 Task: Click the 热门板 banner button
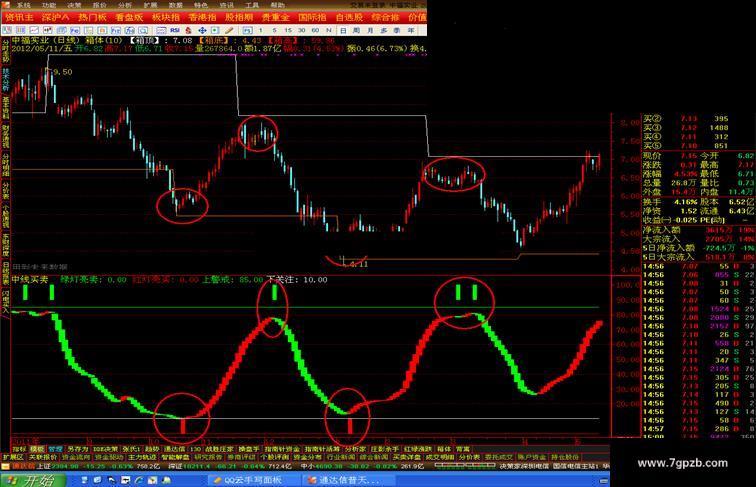coord(92,17)
